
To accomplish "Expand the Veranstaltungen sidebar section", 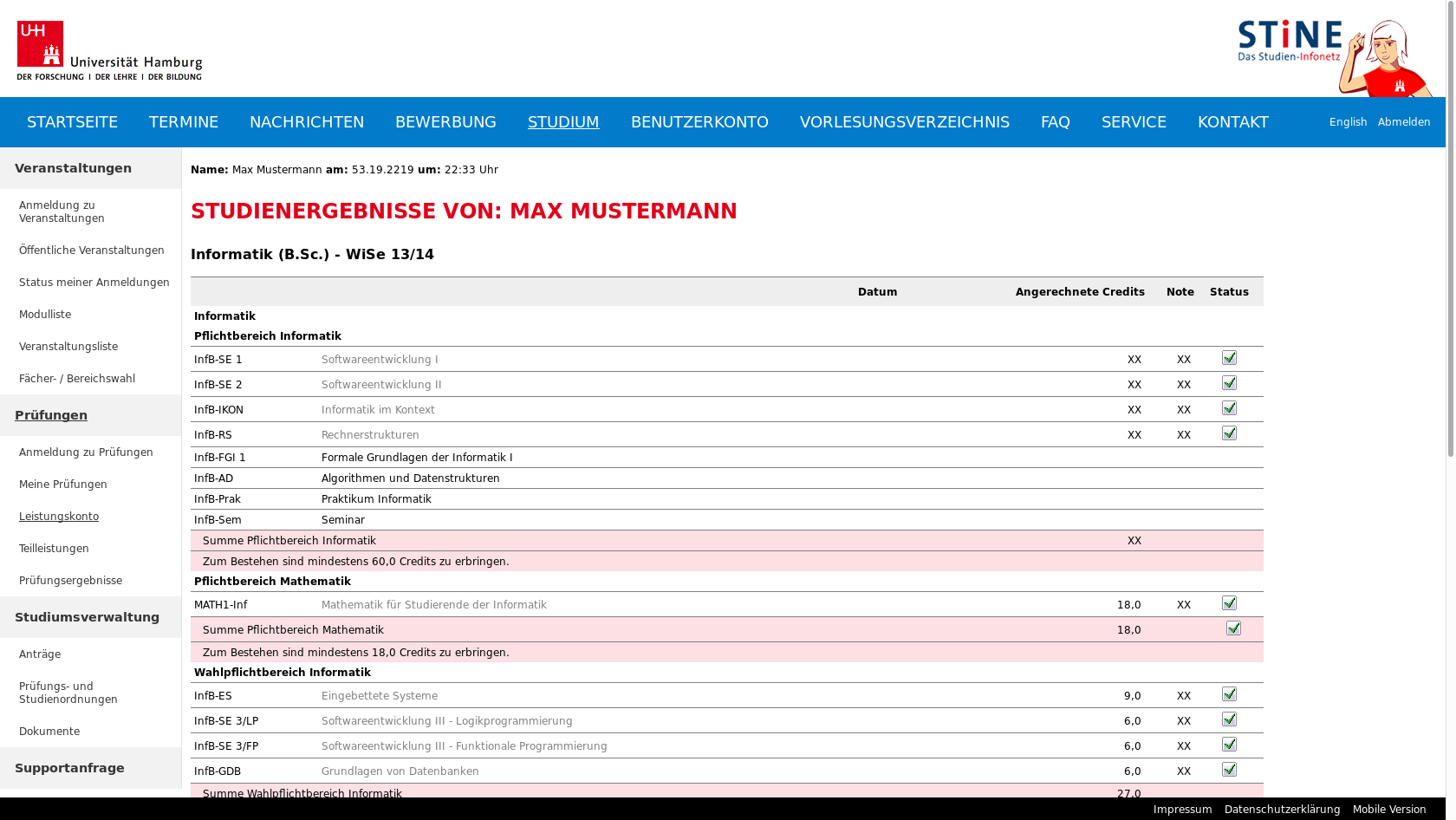I will click(x=74, y=168).
